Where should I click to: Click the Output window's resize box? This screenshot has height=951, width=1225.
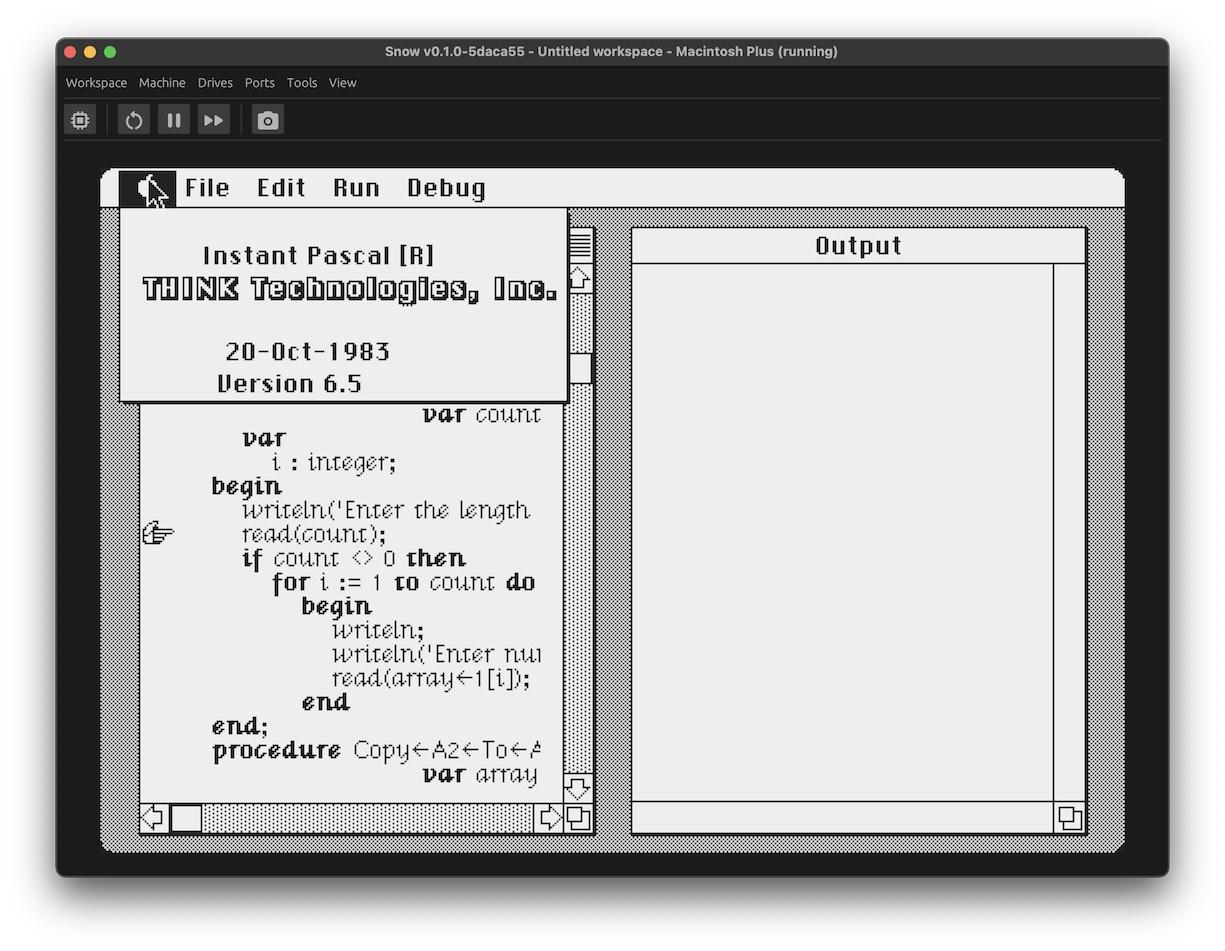pyautogui.click(x=1069, y=818)
